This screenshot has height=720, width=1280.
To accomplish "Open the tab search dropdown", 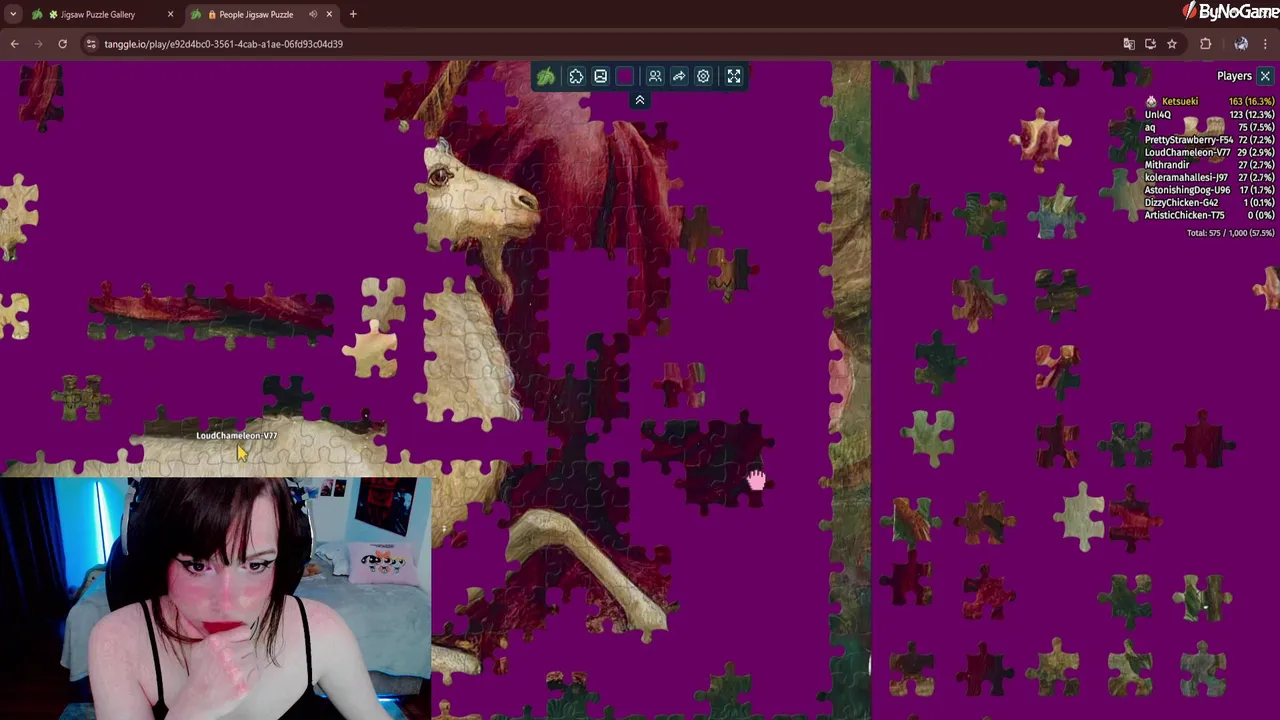I will click(x=12, y=14).
